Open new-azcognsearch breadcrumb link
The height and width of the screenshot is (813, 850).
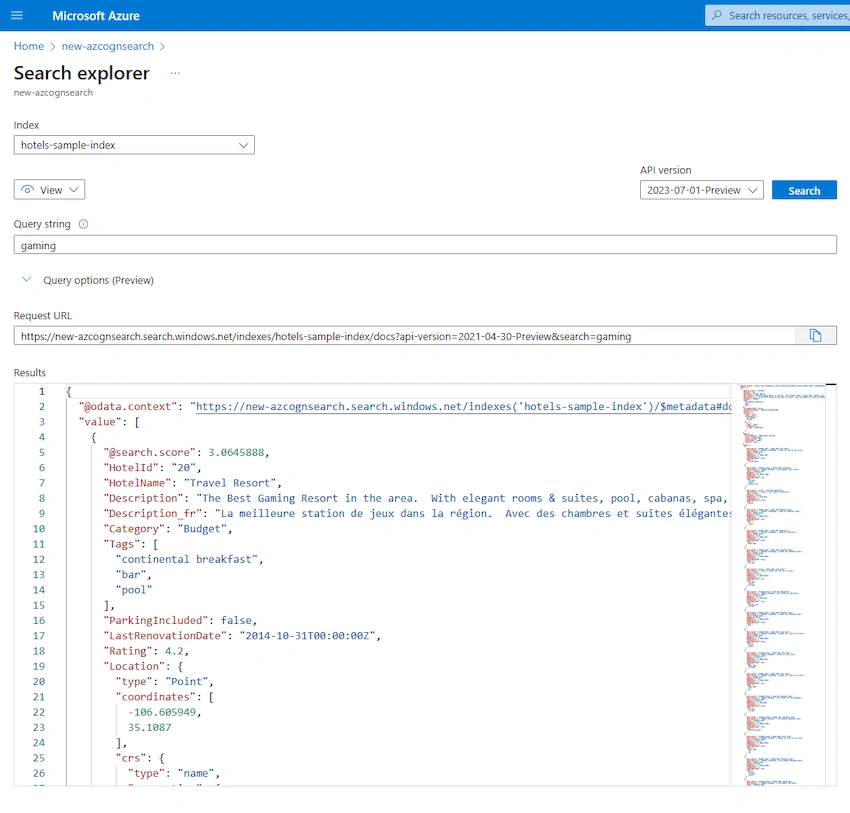[x=108, y=46]
